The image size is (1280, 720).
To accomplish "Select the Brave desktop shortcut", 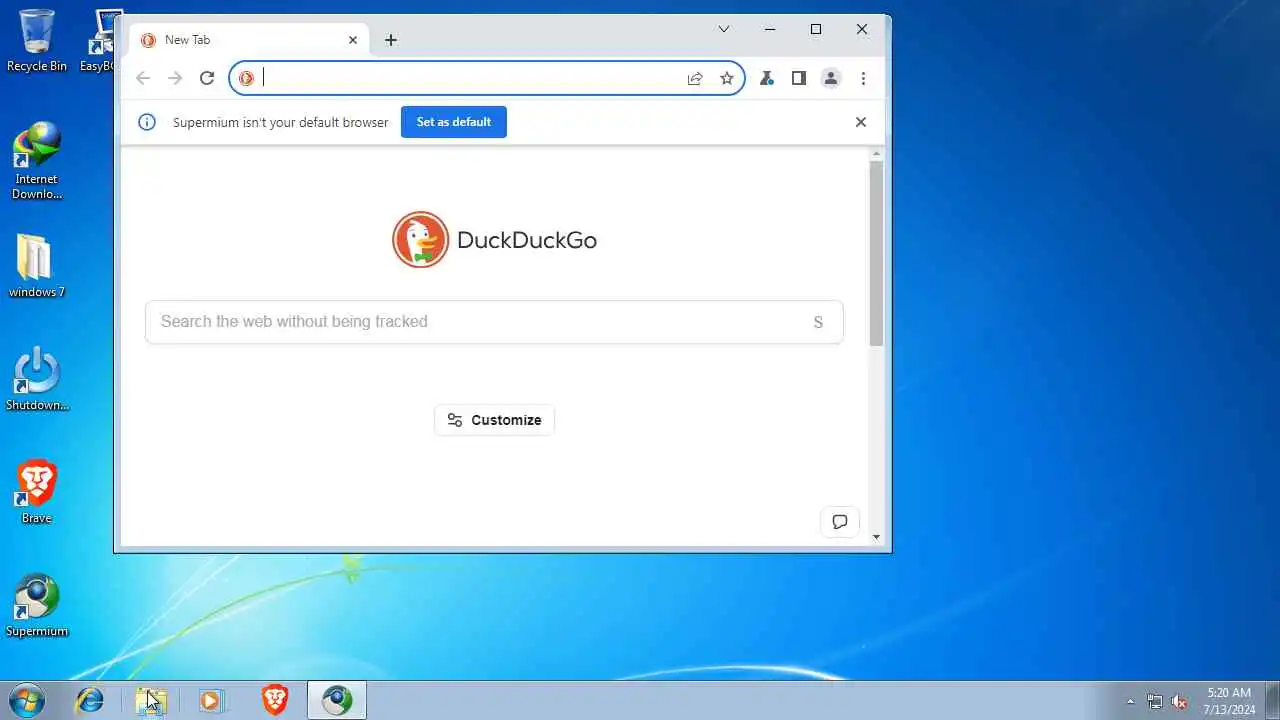I will [x=37, y=493].
